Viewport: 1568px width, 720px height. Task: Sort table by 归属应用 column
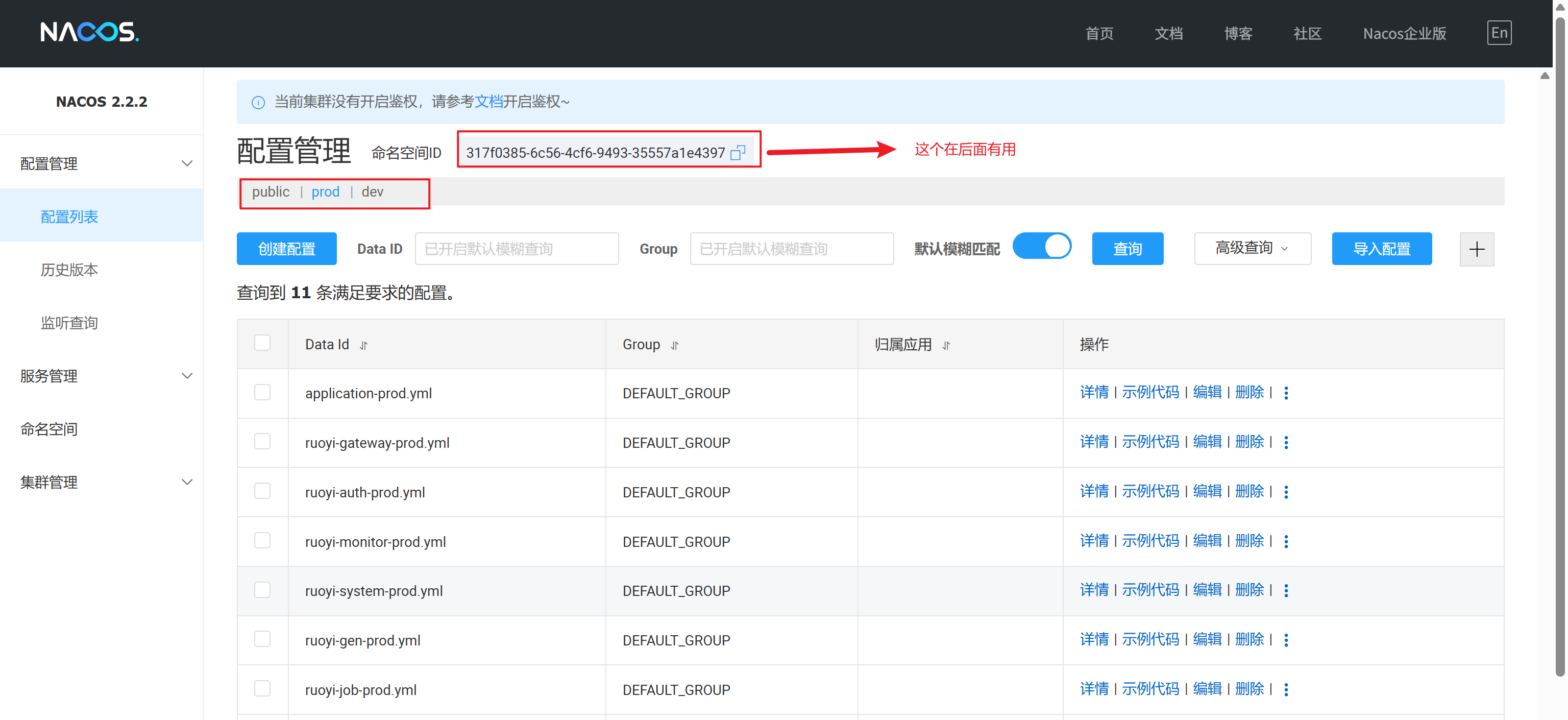(x=946, y=345)
